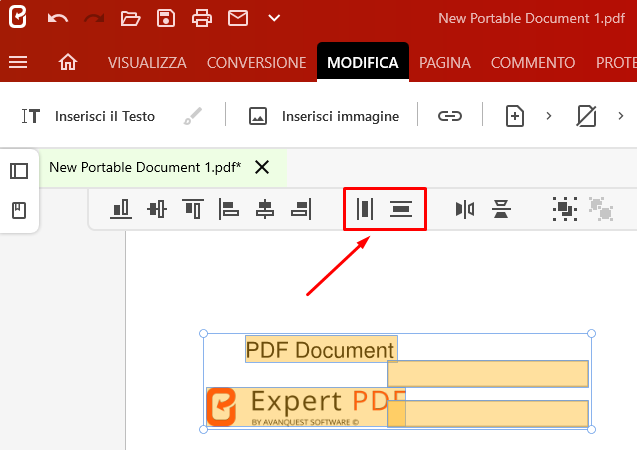
Task: Expand options next to crossed-out page icon
Action: coord(620,116)
